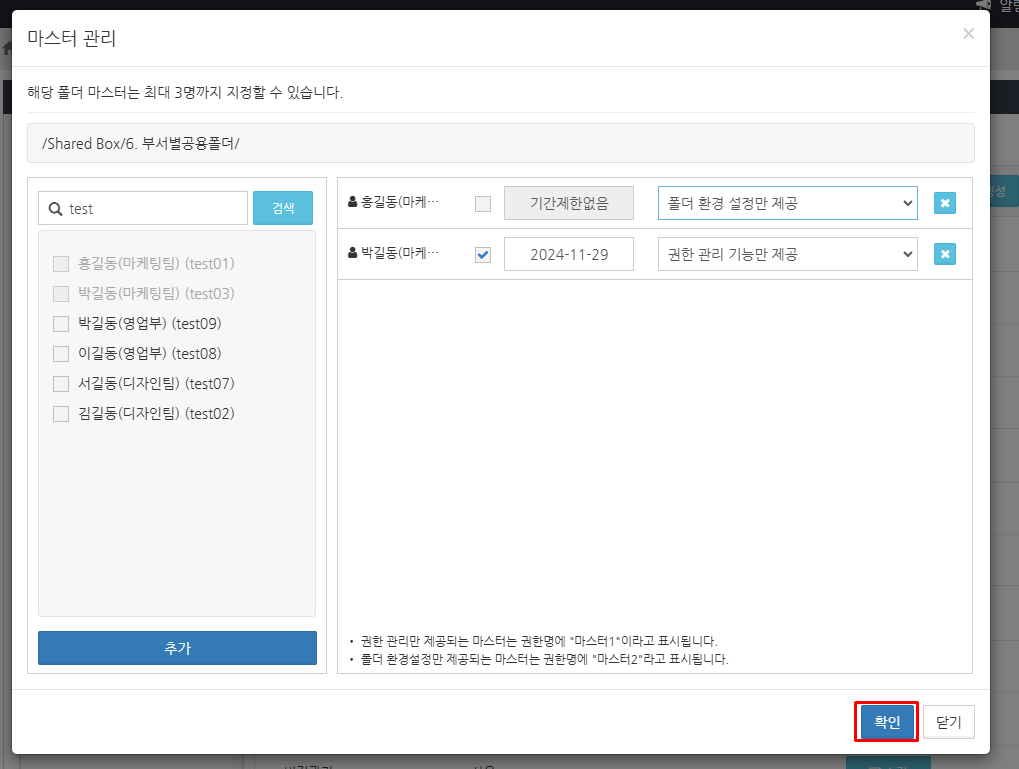1019x769 pixels.
Task: Click the 검색 button
Action: tap(283, 208)
